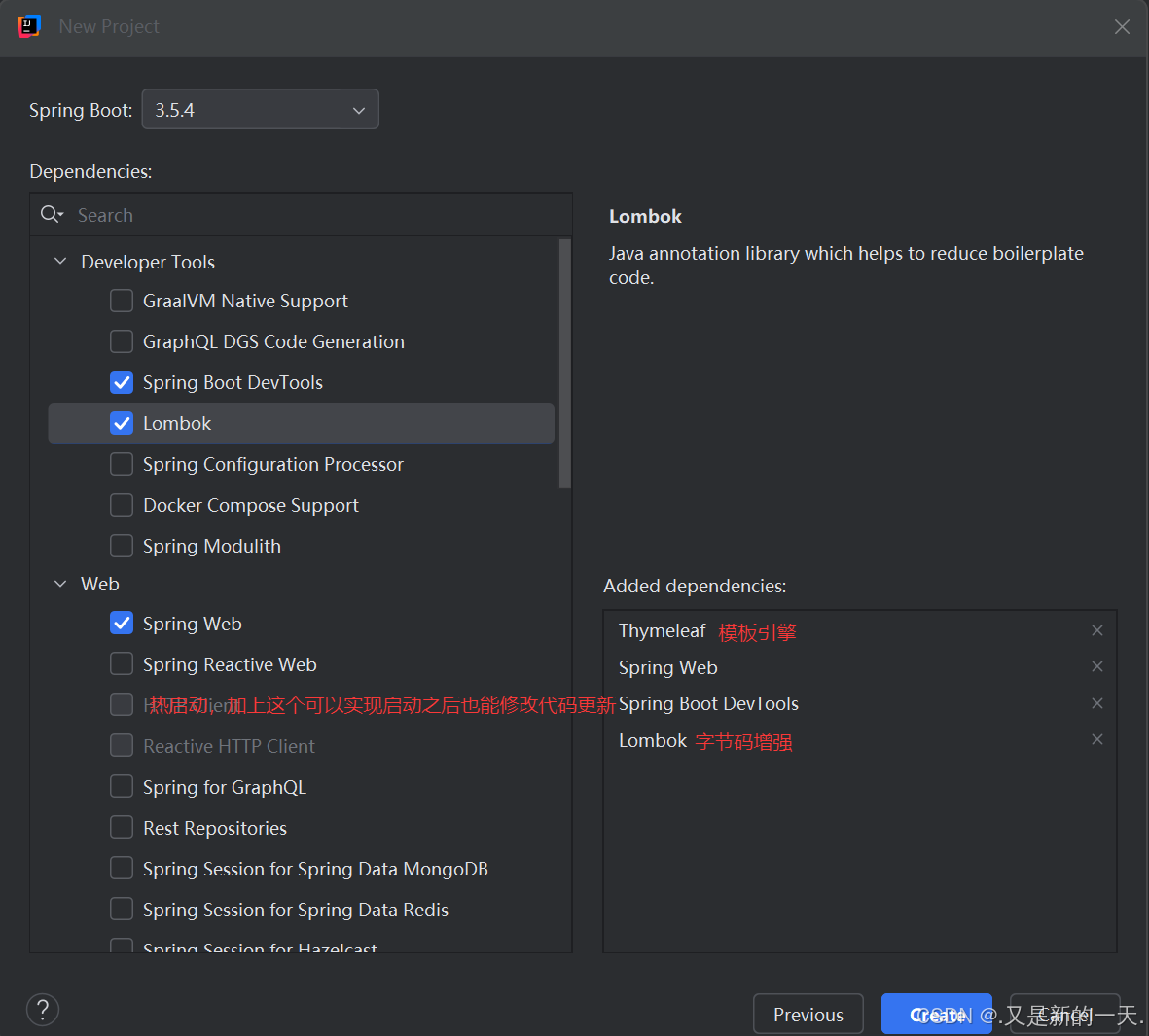This screenshot has width=1149, height=1036.
Task: Enable GraphQL DGS Code Generation checkbox
Action: [122, 341]
